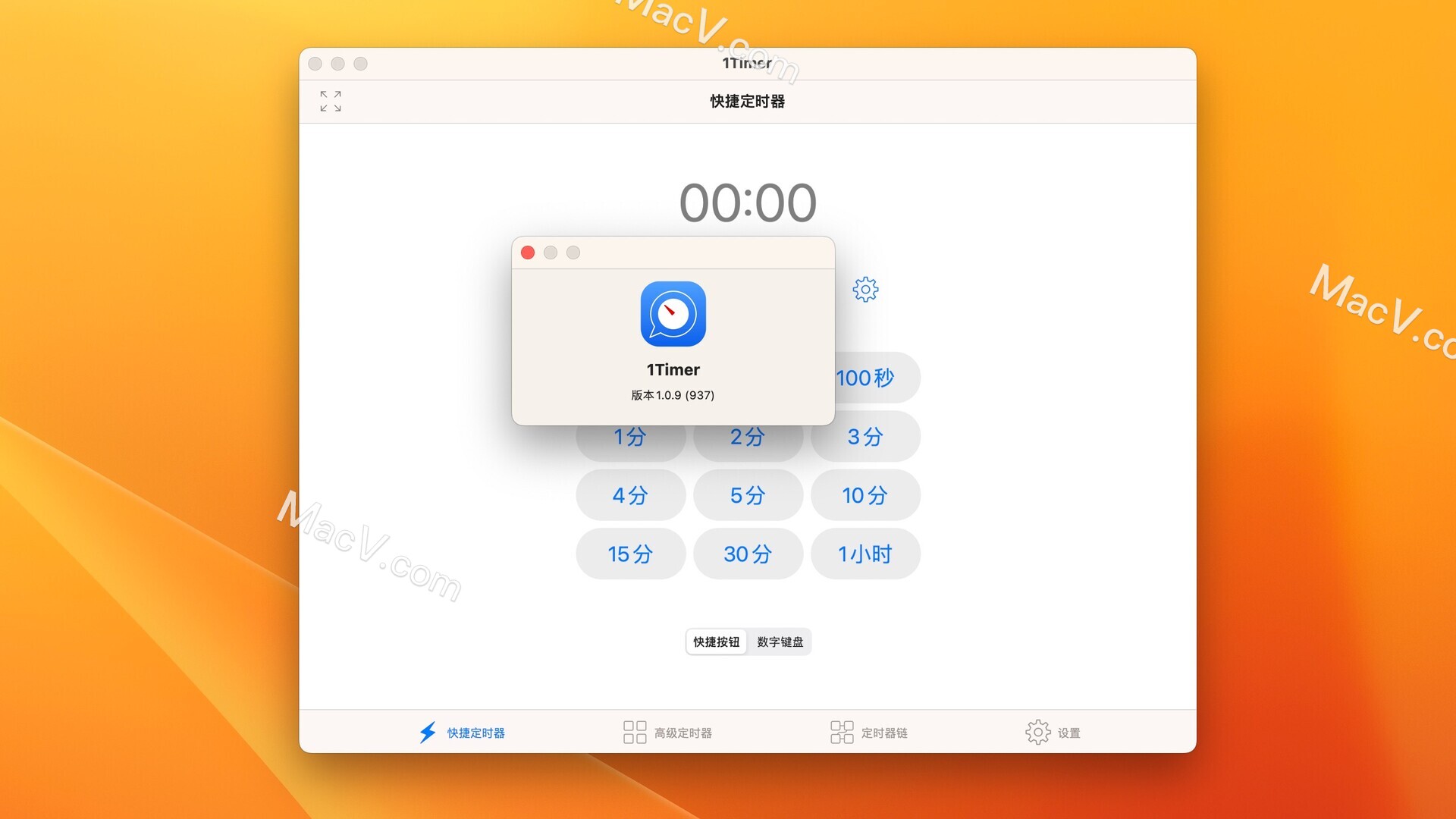Start the 15分 quick timer
The height and width of the screenshot is (819, 1456).
click(631, 554)
